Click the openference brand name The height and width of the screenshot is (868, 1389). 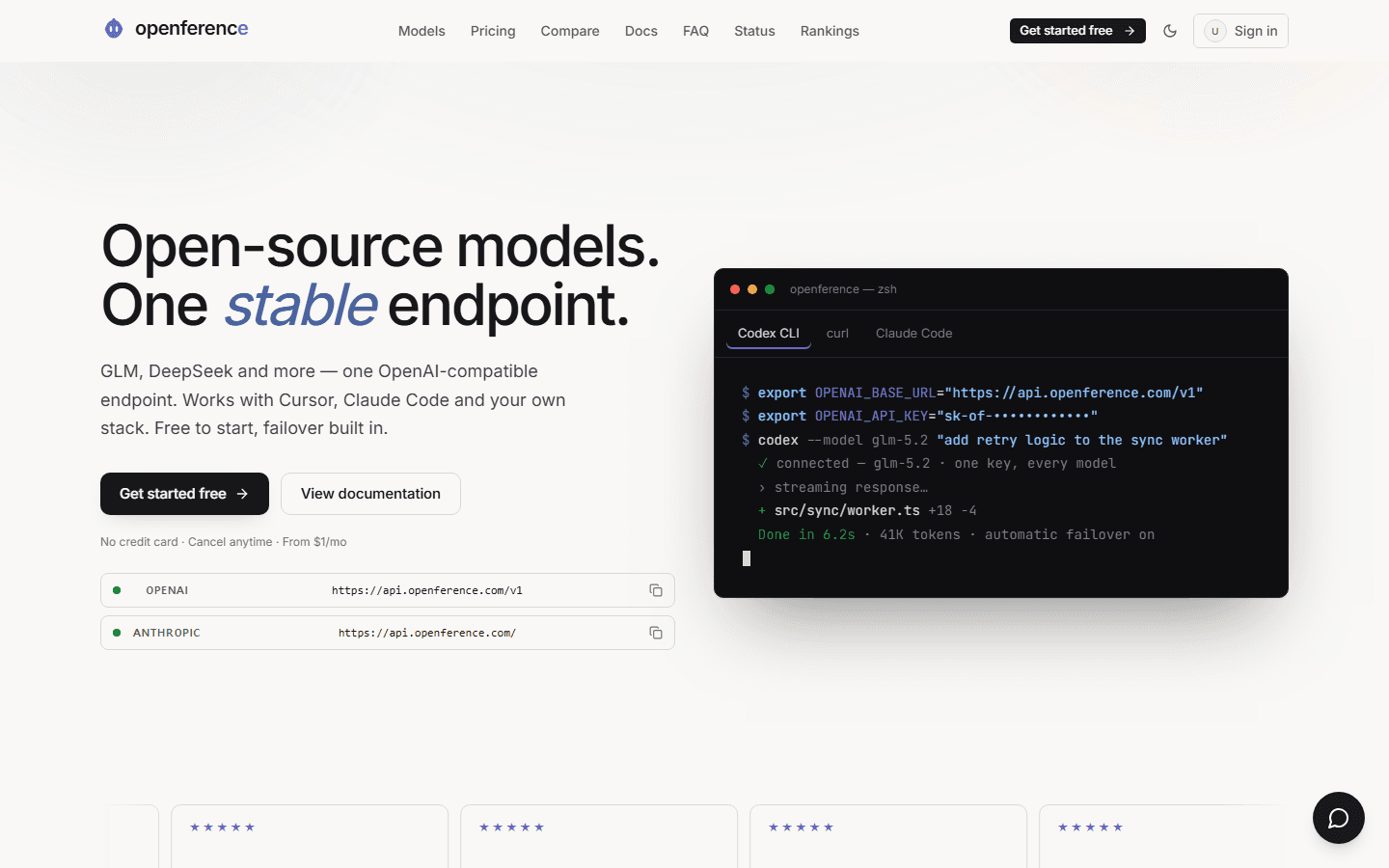[192, 29]
